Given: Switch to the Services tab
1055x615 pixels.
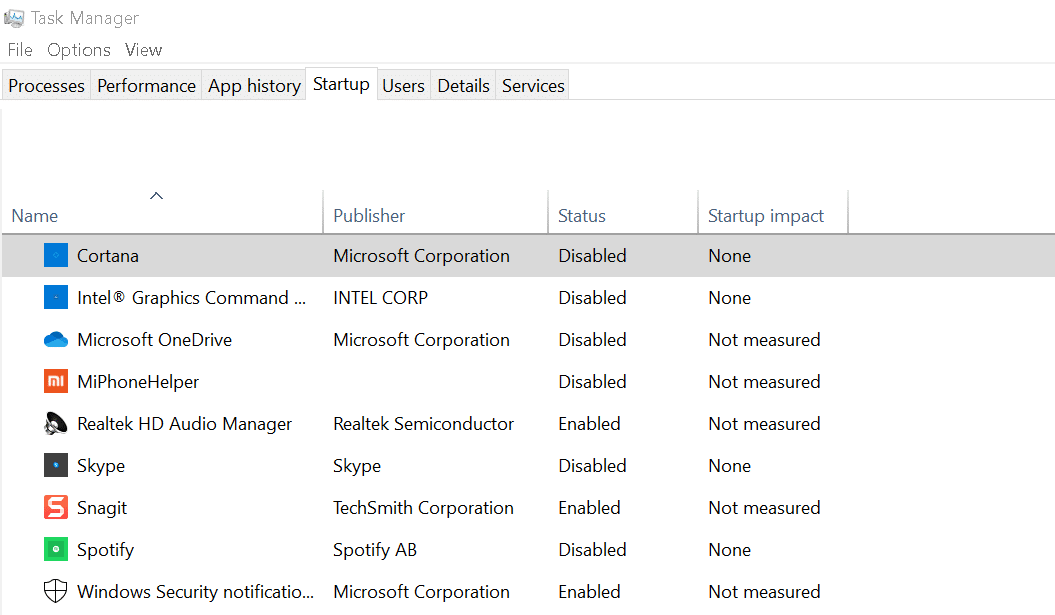Looking at the screenshot, I should [533, 85].
